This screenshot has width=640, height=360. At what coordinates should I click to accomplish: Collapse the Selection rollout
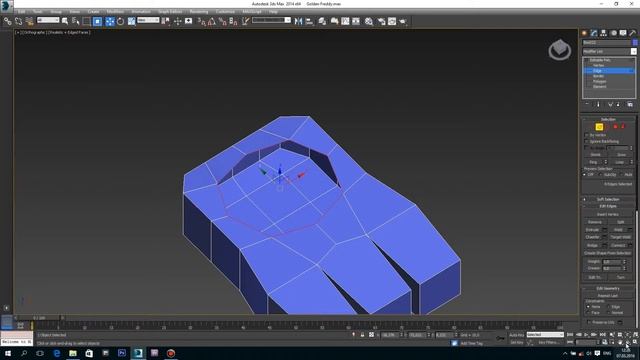click(608, 119)
